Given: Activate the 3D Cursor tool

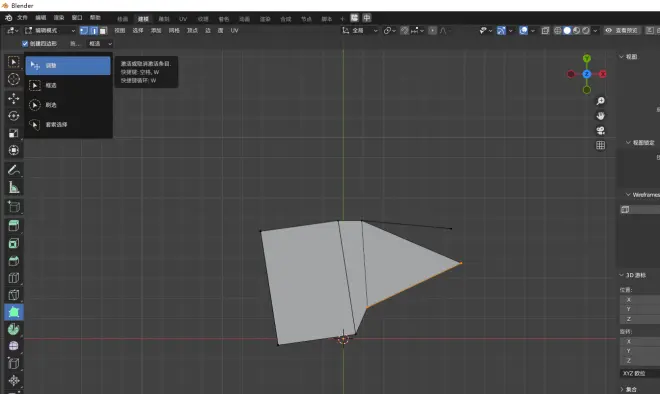Looking at the screenshot, I should click(x=13, y=79).
